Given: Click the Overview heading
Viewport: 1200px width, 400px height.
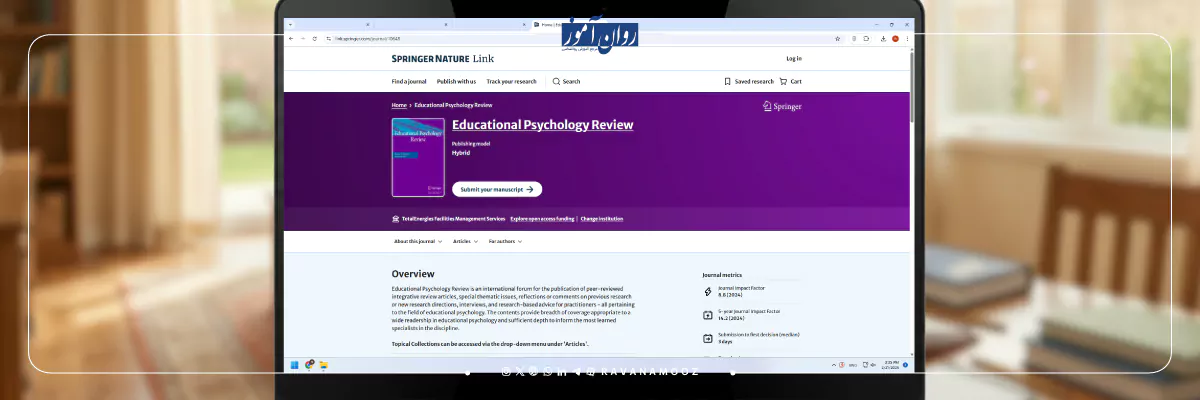Looking at the screenshot, I should click(x=413, y=273).
